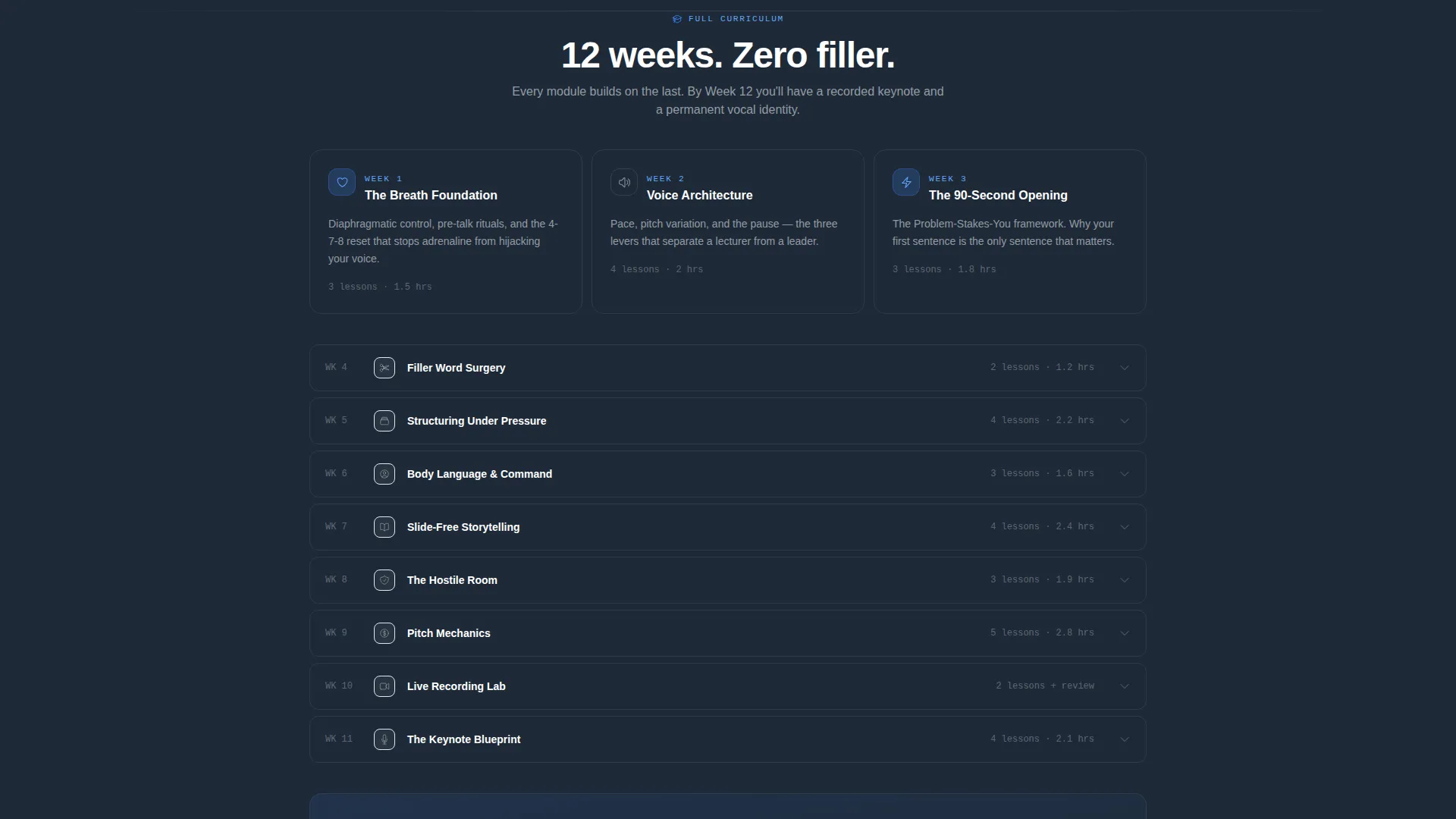The width and height of the screenshot is (1456, 819).
Task: Click the WK 5 label
Action: [x=336, y=420]
